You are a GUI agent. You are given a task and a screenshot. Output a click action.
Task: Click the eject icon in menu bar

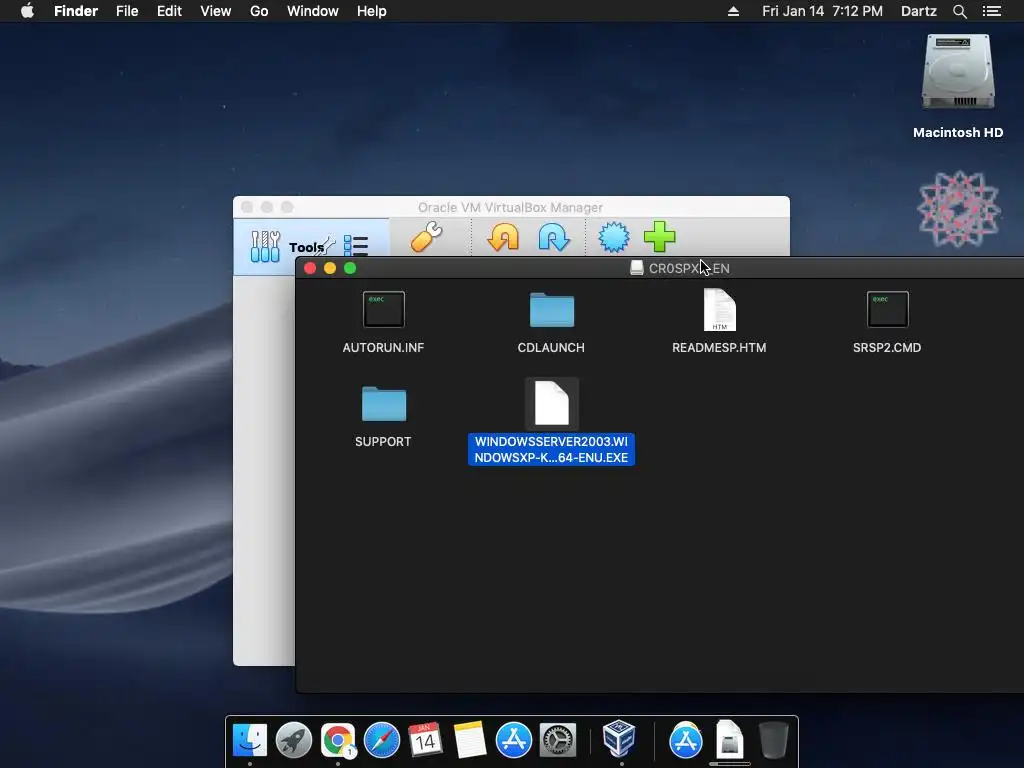[733, 11]
